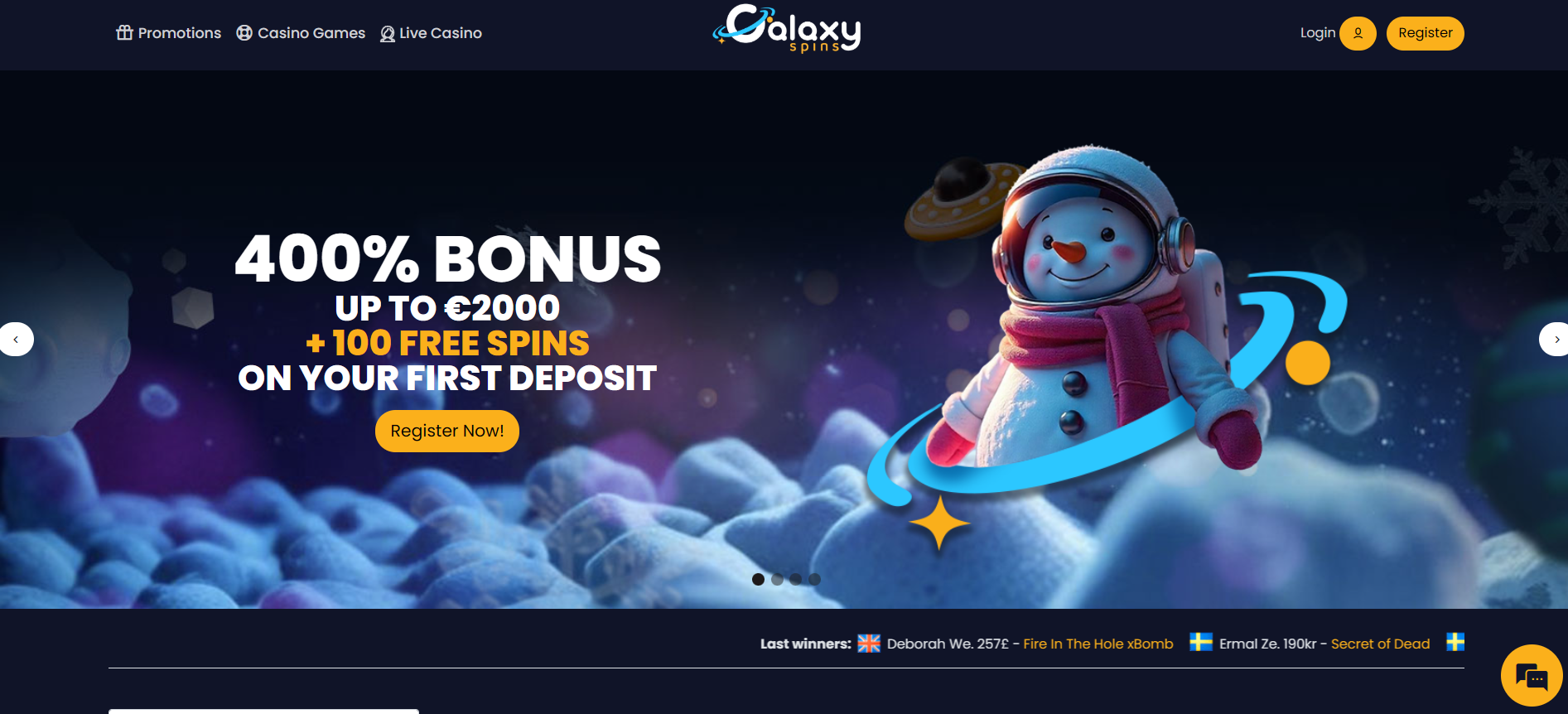The image size is (1568, 714).
Task: Advance to the next banner slide
Action: tap(1555, 339)
